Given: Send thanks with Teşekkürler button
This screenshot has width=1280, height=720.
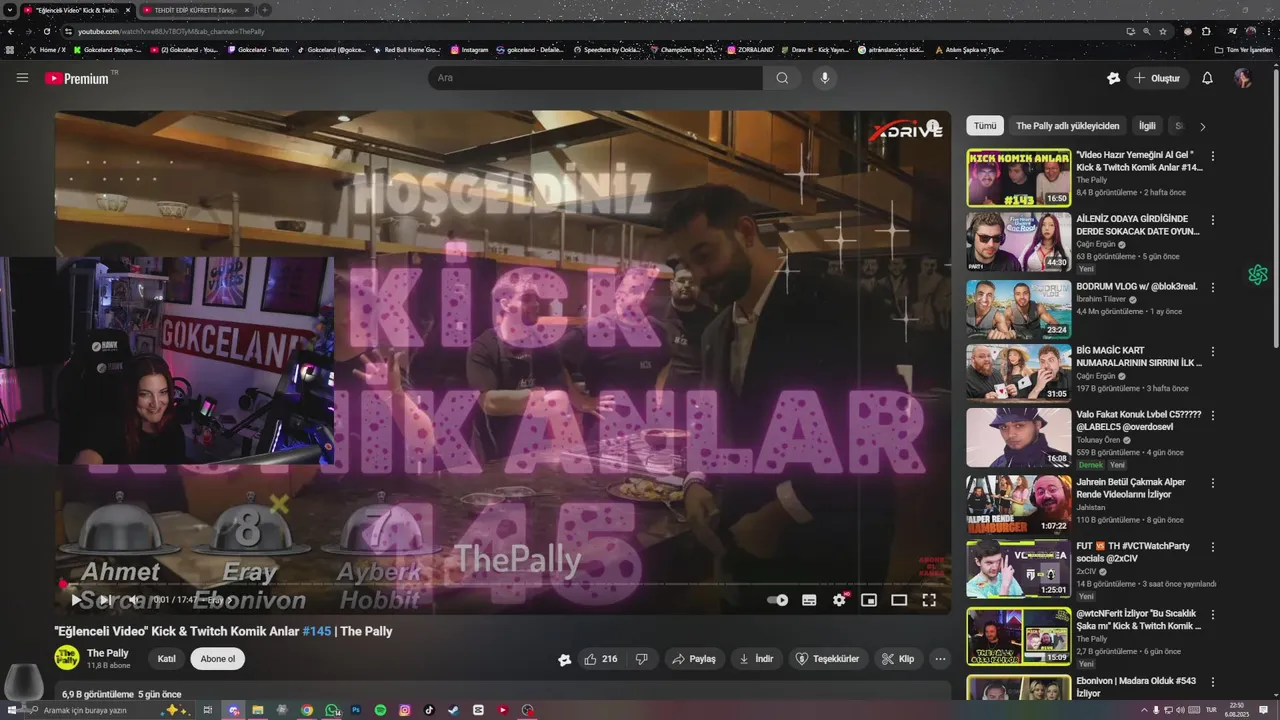Looking at the screenshot, I should click(827, 659).
